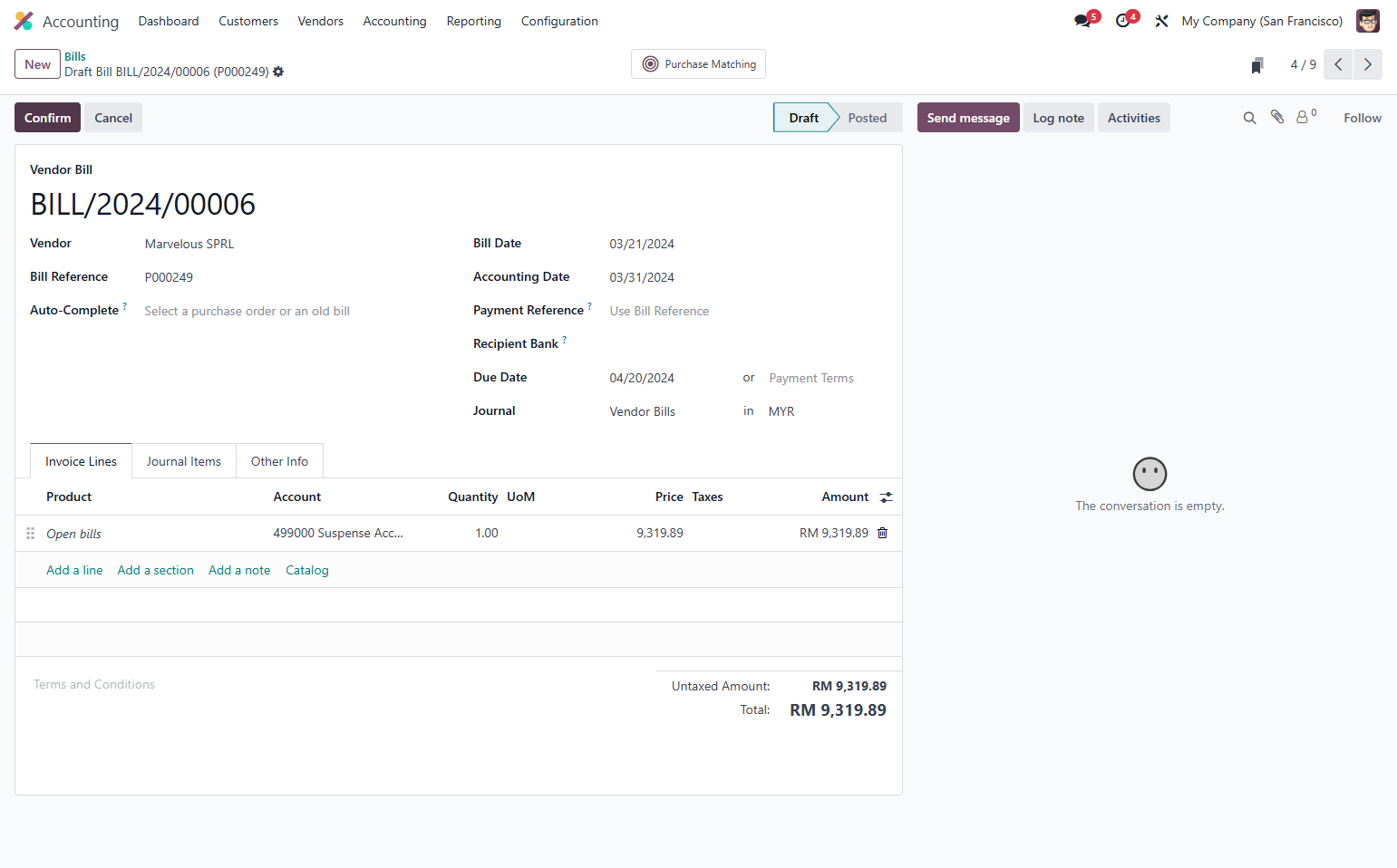This screenshot has width=1397, height=868.
Task: Click the bookmark icon near pager
Action: tap(1257, 65)
